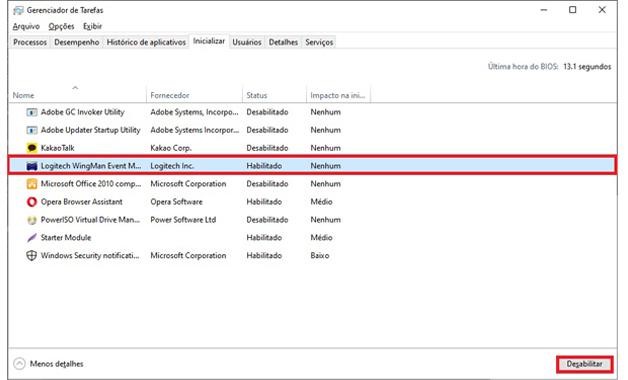628x380 pixels.
Task: Switch to the Usuários tab
Action: [x=247, y=42]
